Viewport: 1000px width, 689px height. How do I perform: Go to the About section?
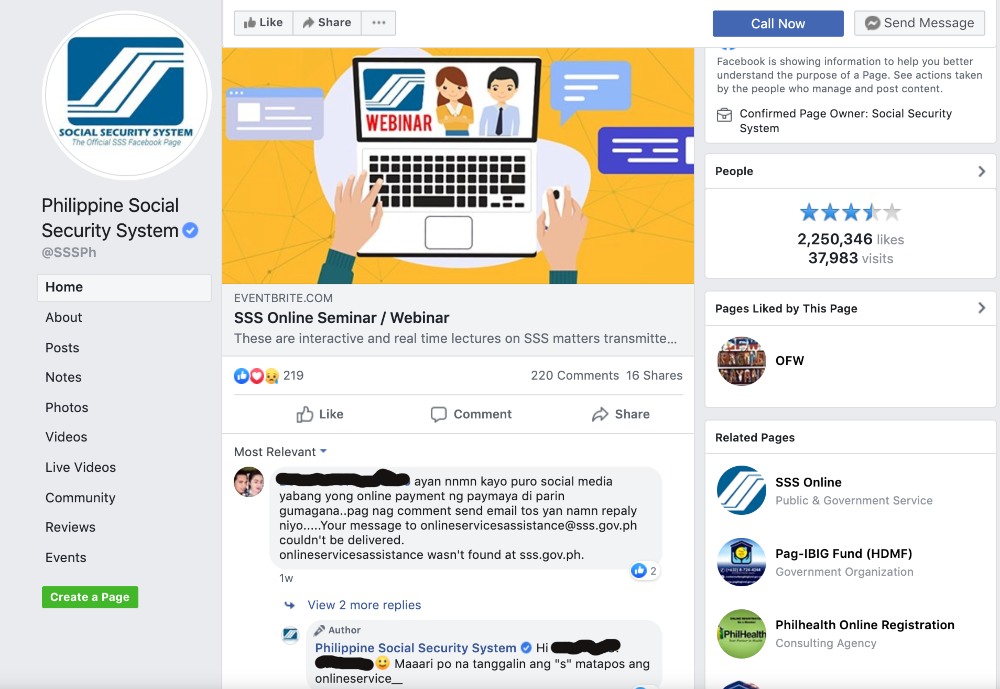pyautogui.click(x=63, y=317)
